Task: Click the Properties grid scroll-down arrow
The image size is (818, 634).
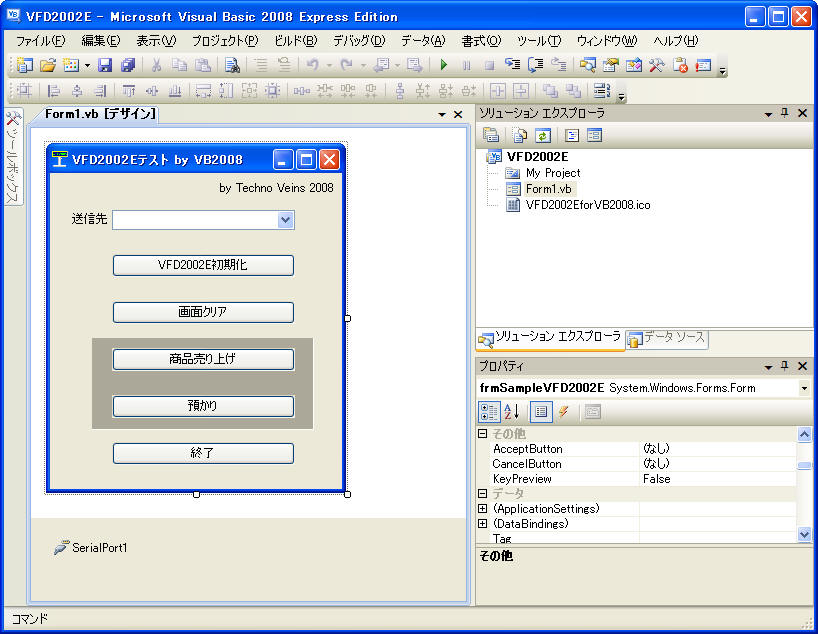Action: click(x=804, y=534)
